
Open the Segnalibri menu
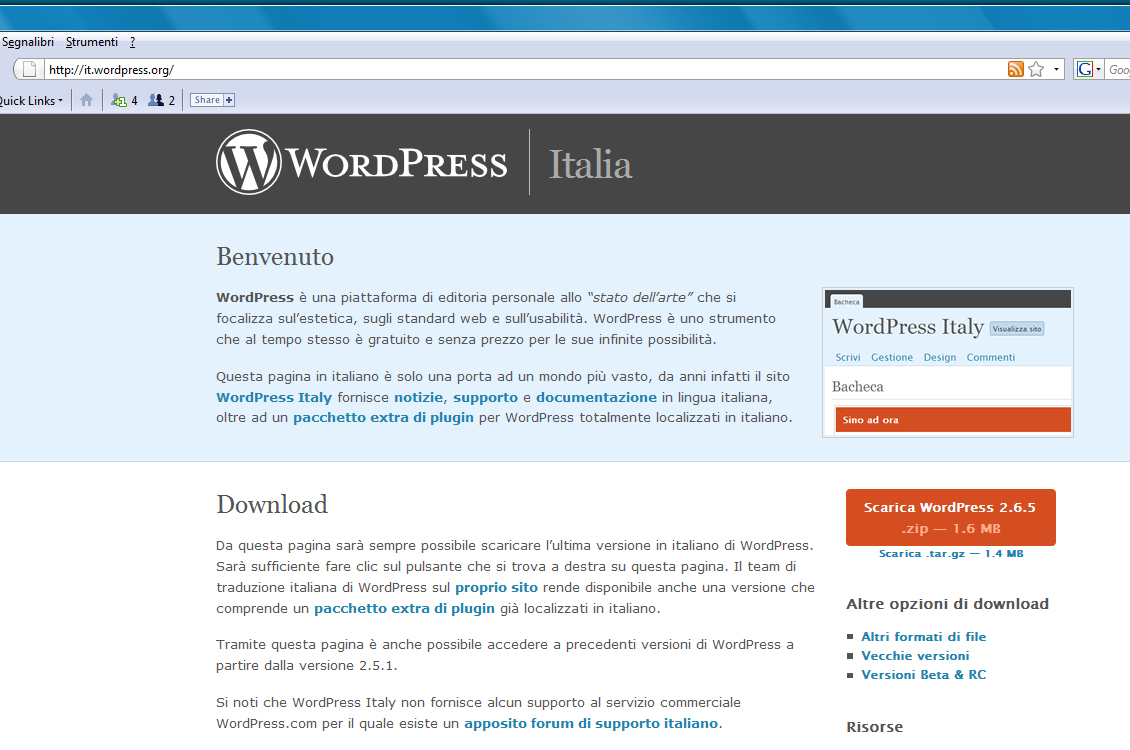(x=27, y=42)
